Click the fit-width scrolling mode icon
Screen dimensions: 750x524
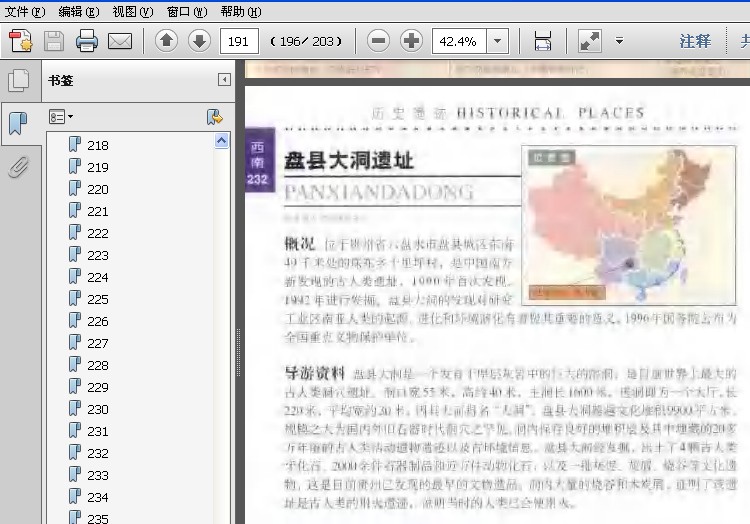(542, 41)
